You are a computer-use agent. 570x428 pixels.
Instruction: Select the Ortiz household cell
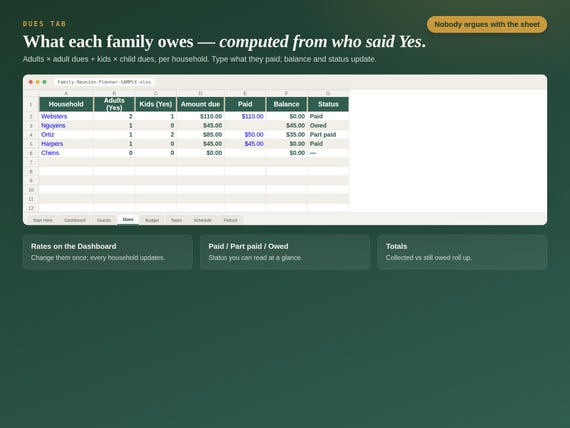(x=66, y=135)
